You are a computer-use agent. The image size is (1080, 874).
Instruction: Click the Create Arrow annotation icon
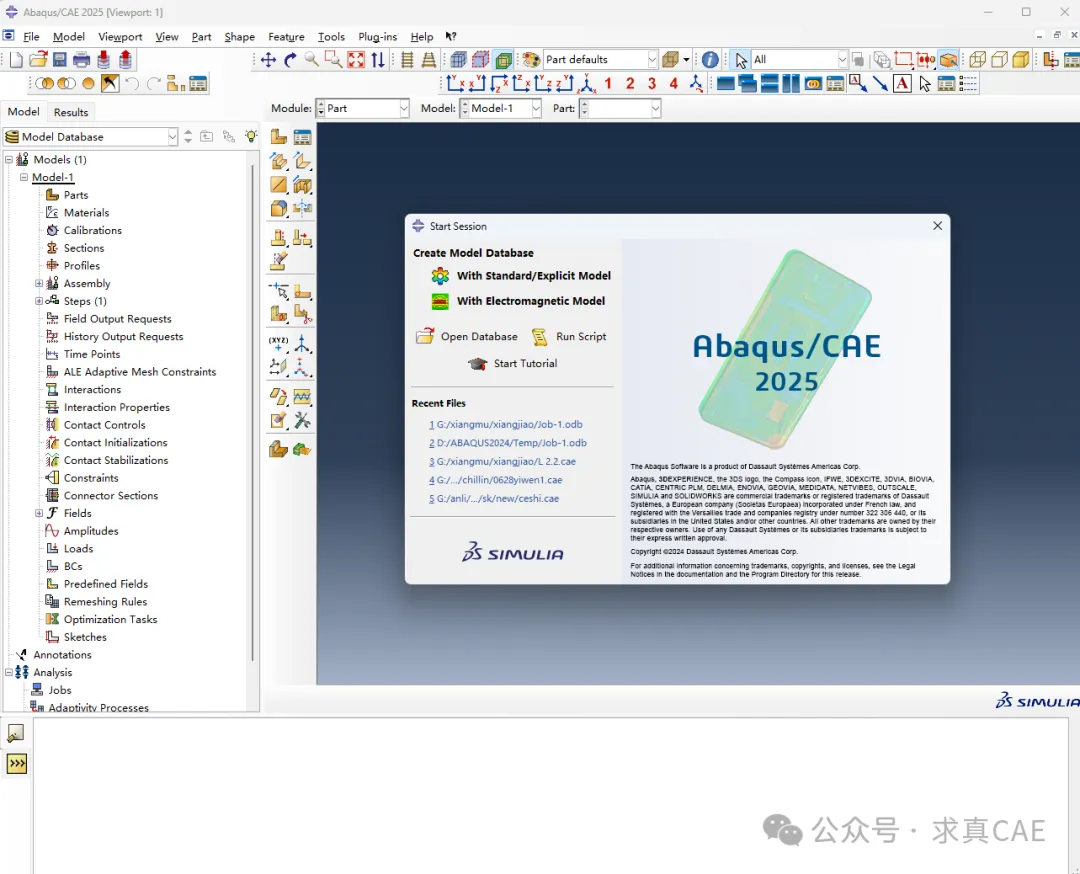pos(880,84)
